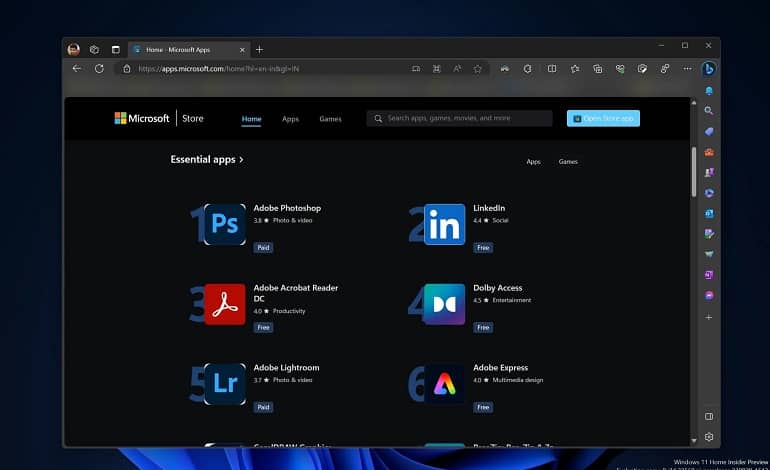
Task: Click the Store text link
Action: (x=192, y=118)
